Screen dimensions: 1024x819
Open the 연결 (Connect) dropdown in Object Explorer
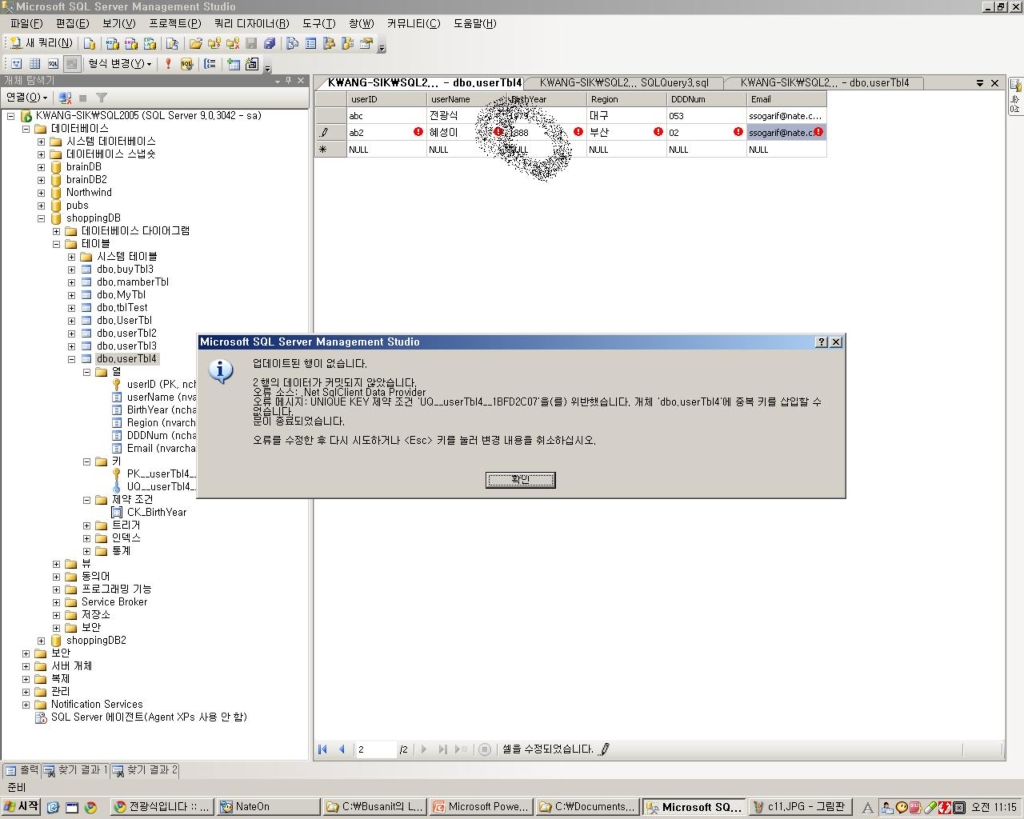[x=27, y=97]
